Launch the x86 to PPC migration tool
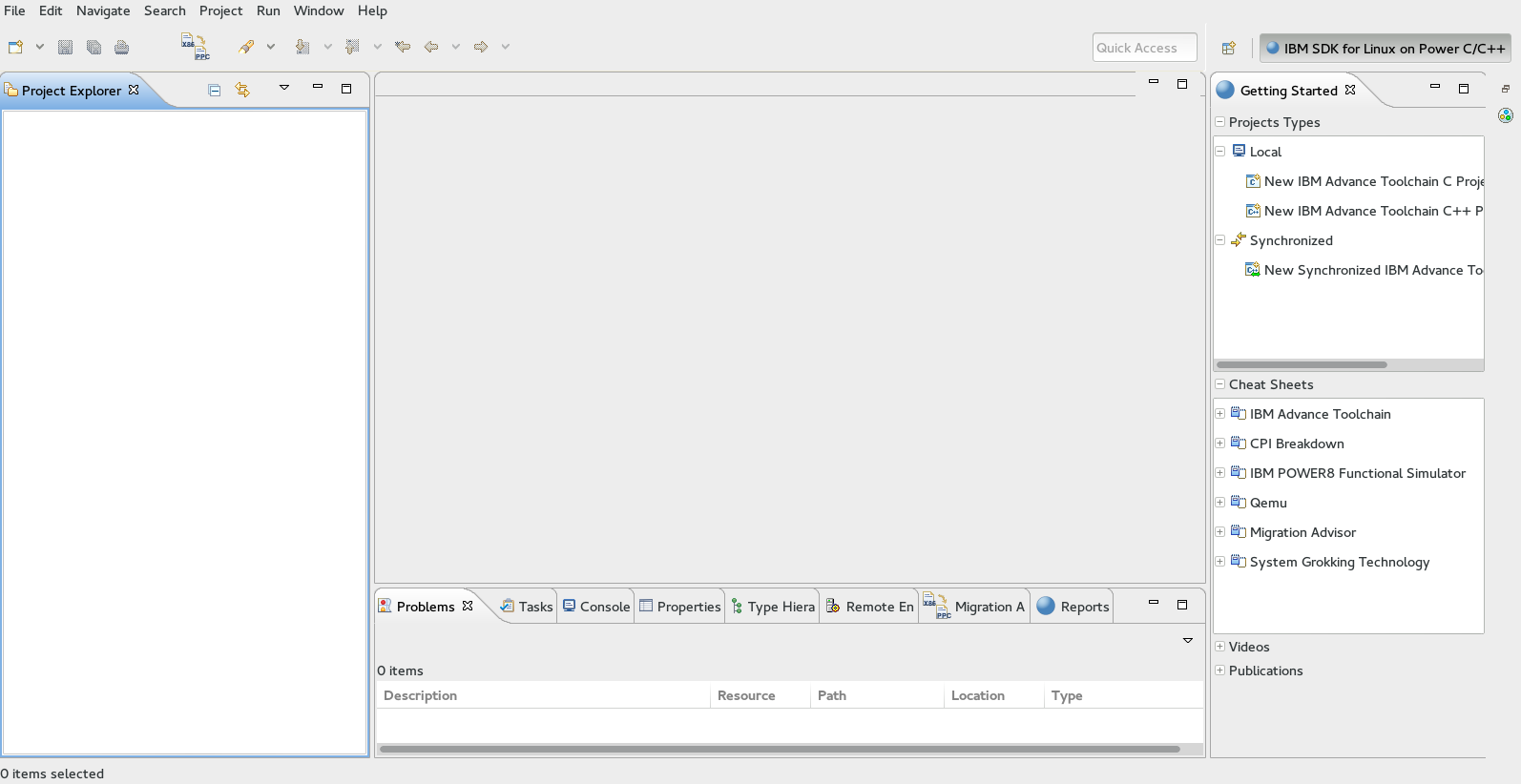Viewport: 1521px width, 784px height. tap(195, 47)
